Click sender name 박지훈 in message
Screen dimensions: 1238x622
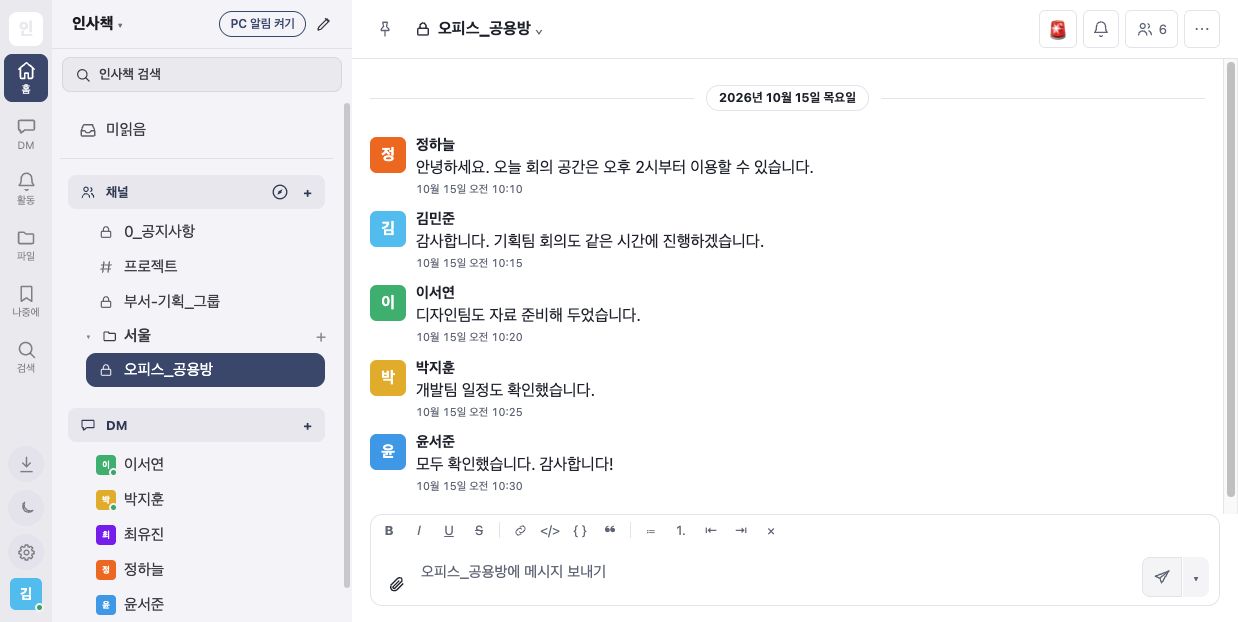[435, 367]
